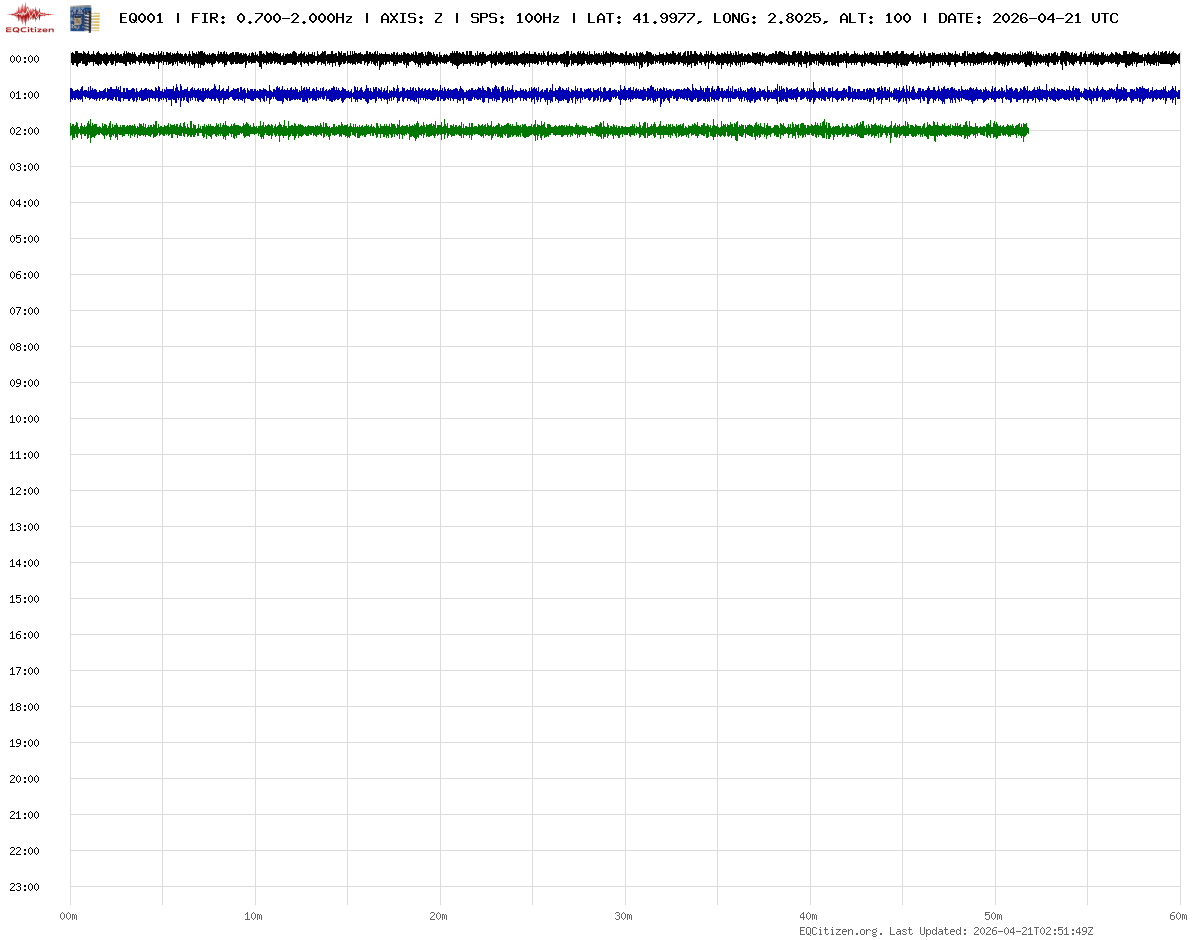Select the 00:00 hour label
Viewport: 1200px width, 940px height.
tap(24, 59)
